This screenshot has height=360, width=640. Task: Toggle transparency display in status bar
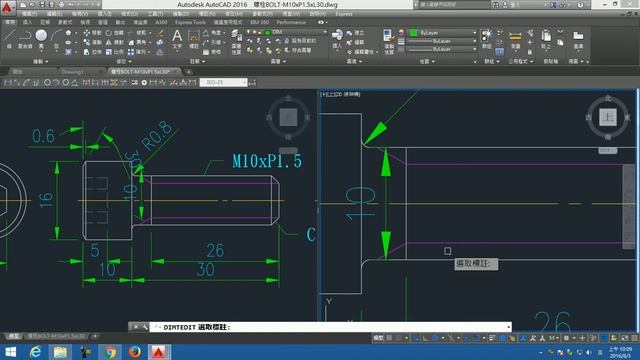pyautogui.click(x=502, y=338)
